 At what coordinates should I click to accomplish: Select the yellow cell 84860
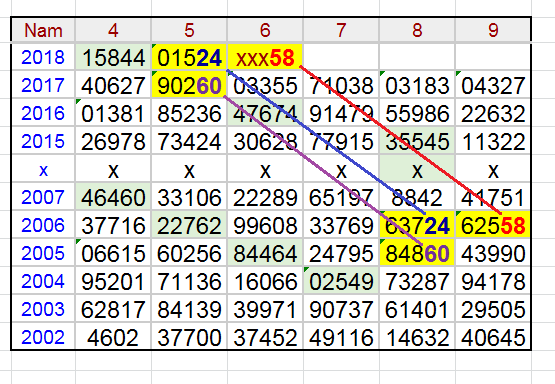[x=417, y=253]
